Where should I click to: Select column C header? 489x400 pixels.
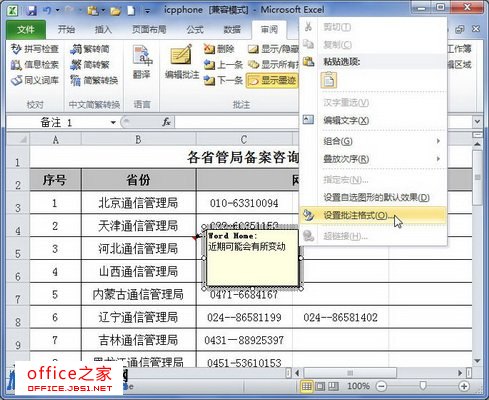(244, 139)
